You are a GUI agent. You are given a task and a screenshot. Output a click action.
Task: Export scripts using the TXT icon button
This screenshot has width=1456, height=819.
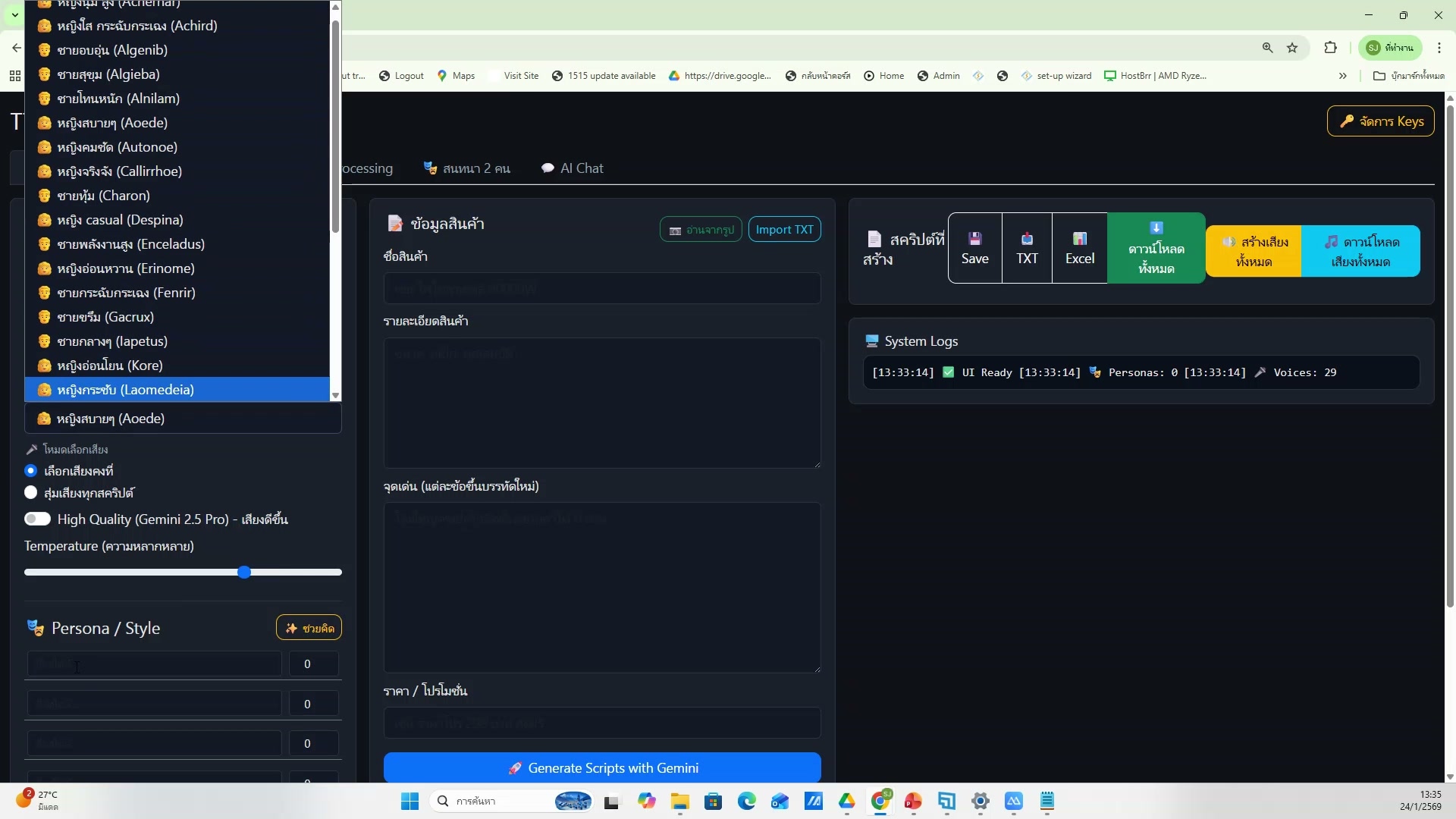[x=1027, y=248]
